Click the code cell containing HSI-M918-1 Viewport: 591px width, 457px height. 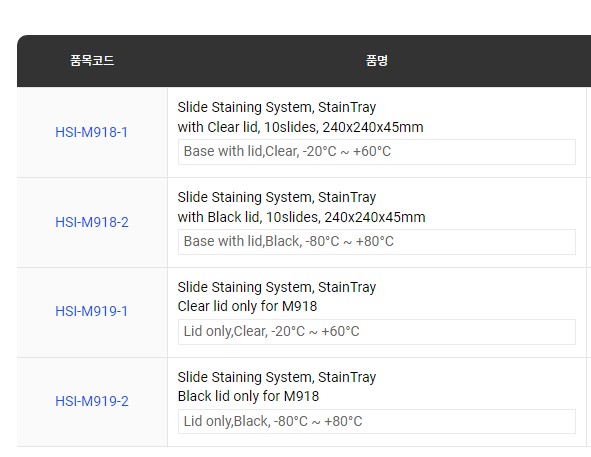coord(92,132)
